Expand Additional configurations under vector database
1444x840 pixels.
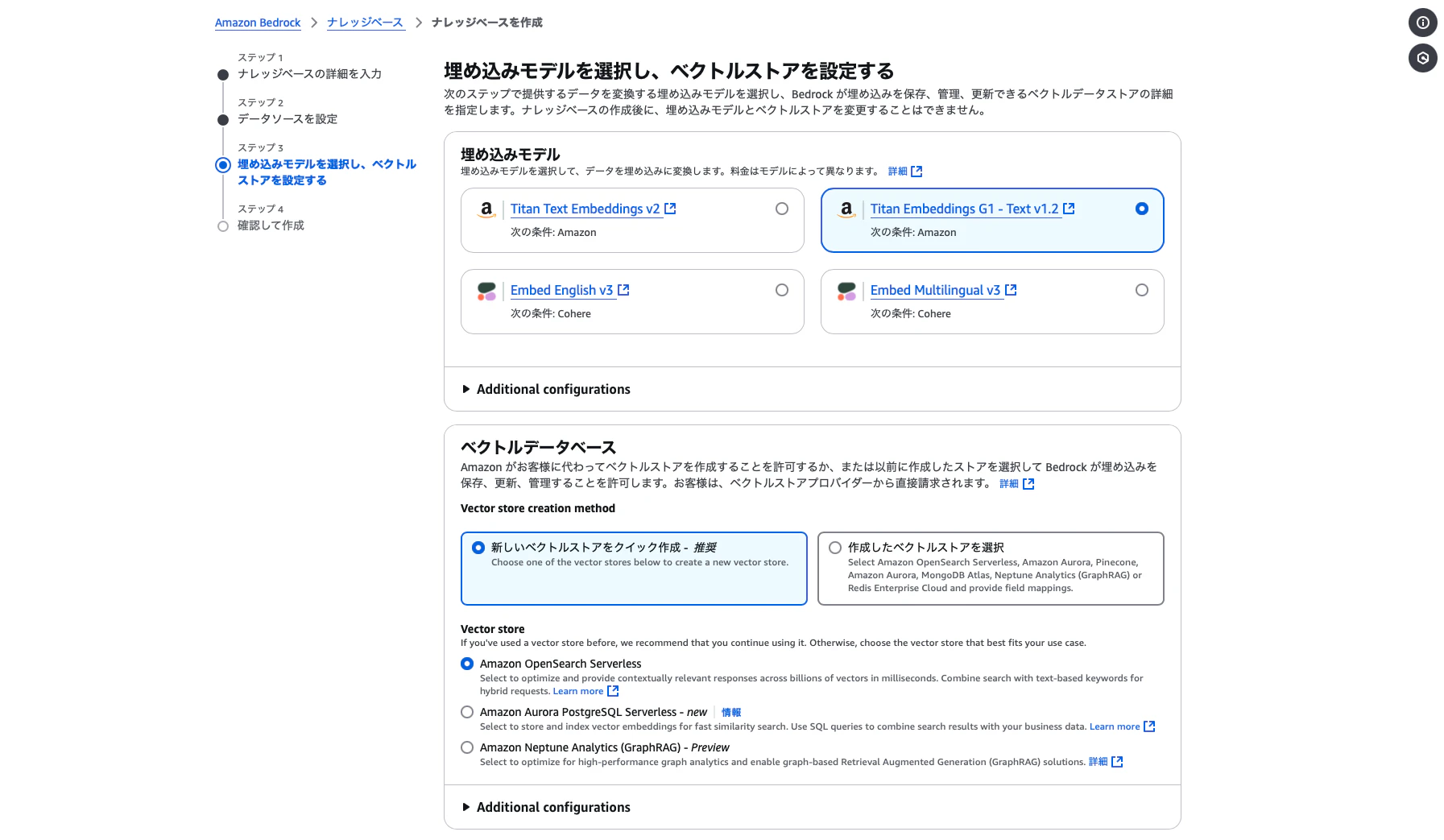546,807
